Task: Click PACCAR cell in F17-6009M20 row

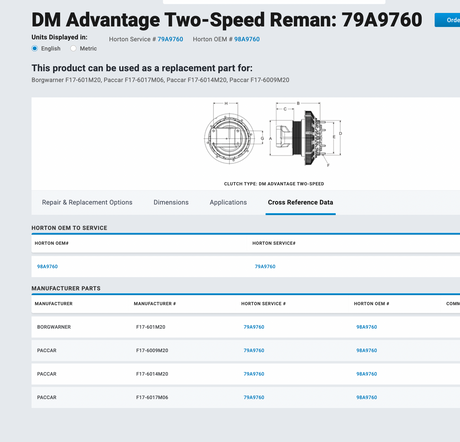Action: click(x=47, y=350)
